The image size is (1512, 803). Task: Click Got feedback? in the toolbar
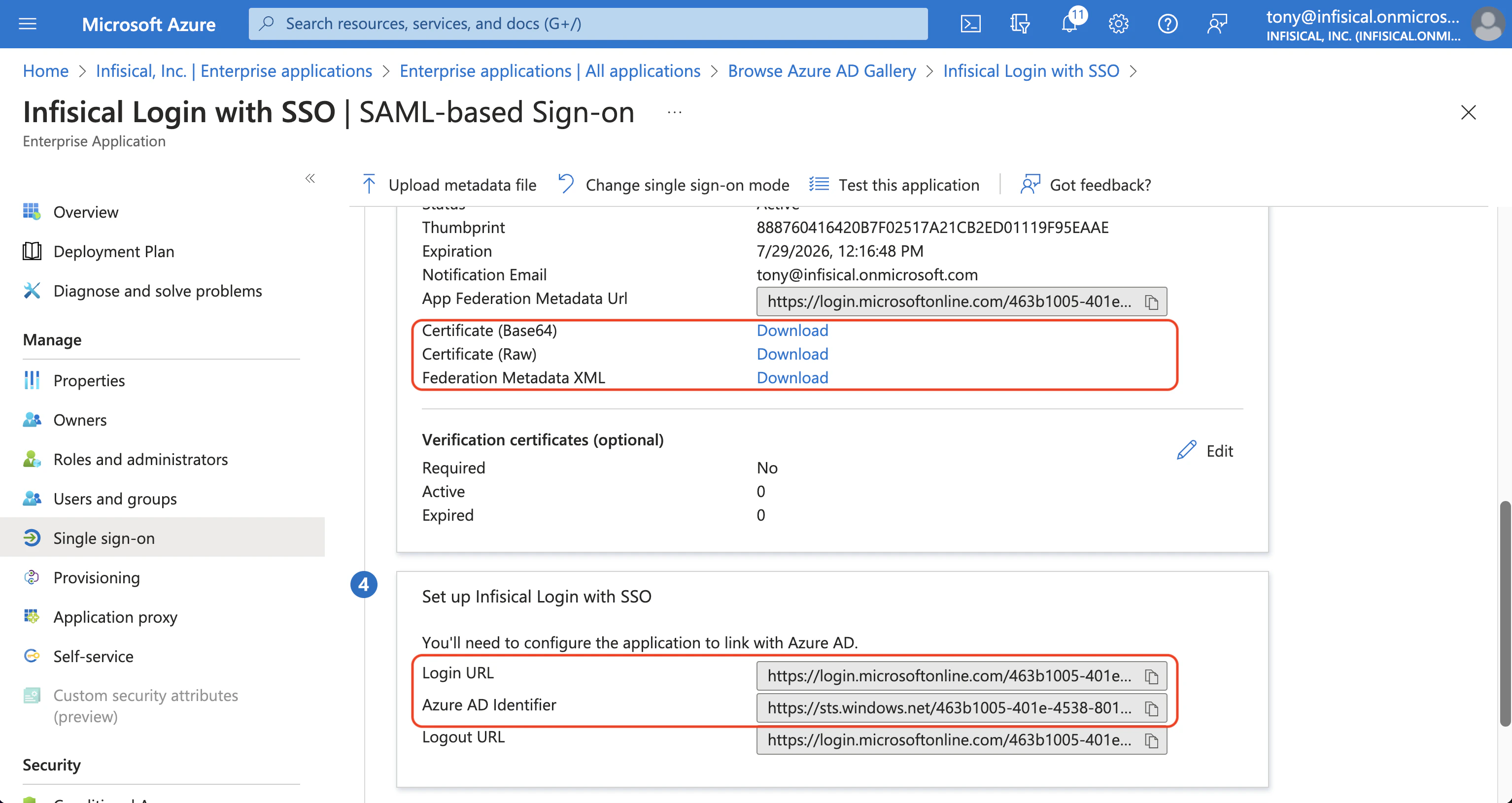1086,185
